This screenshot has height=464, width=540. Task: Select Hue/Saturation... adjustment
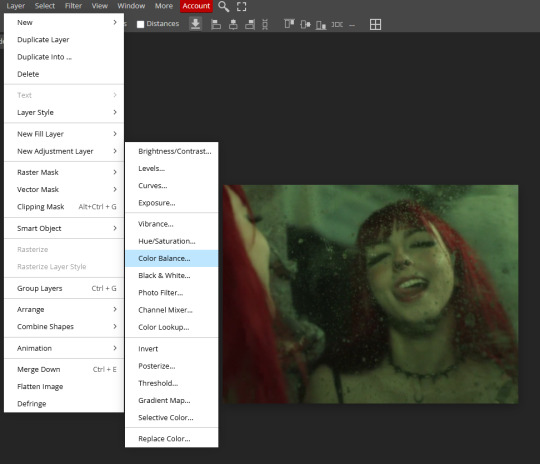click(x=172, y=241)
